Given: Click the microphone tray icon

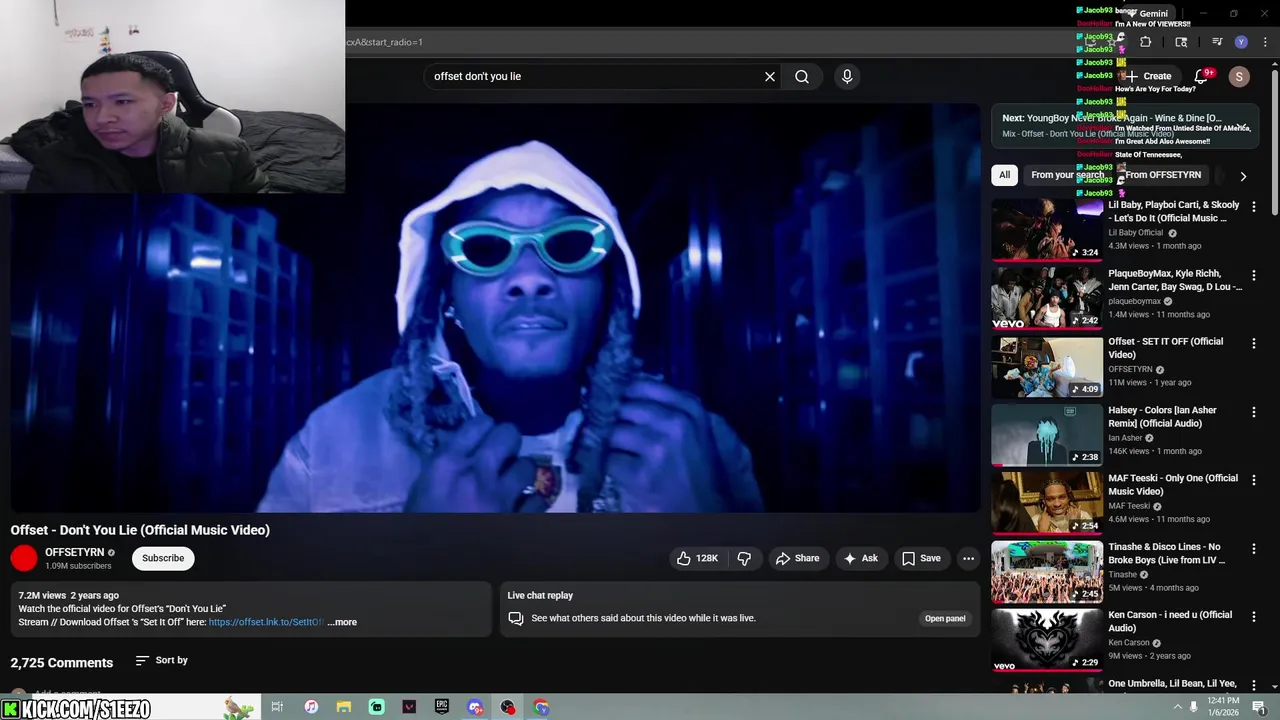Looking at the screenshot, I should tap(1193, 707).
